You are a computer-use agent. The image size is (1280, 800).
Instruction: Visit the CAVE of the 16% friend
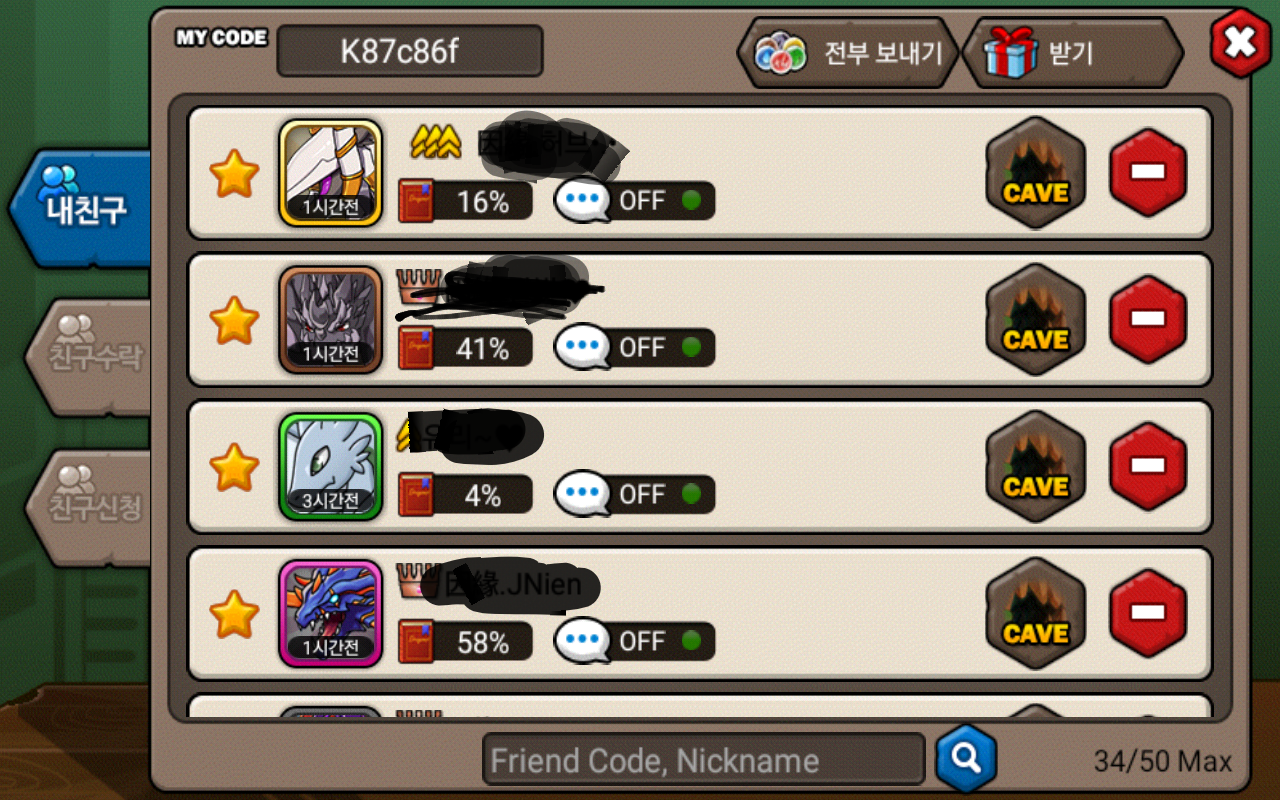click(1036, 174)
